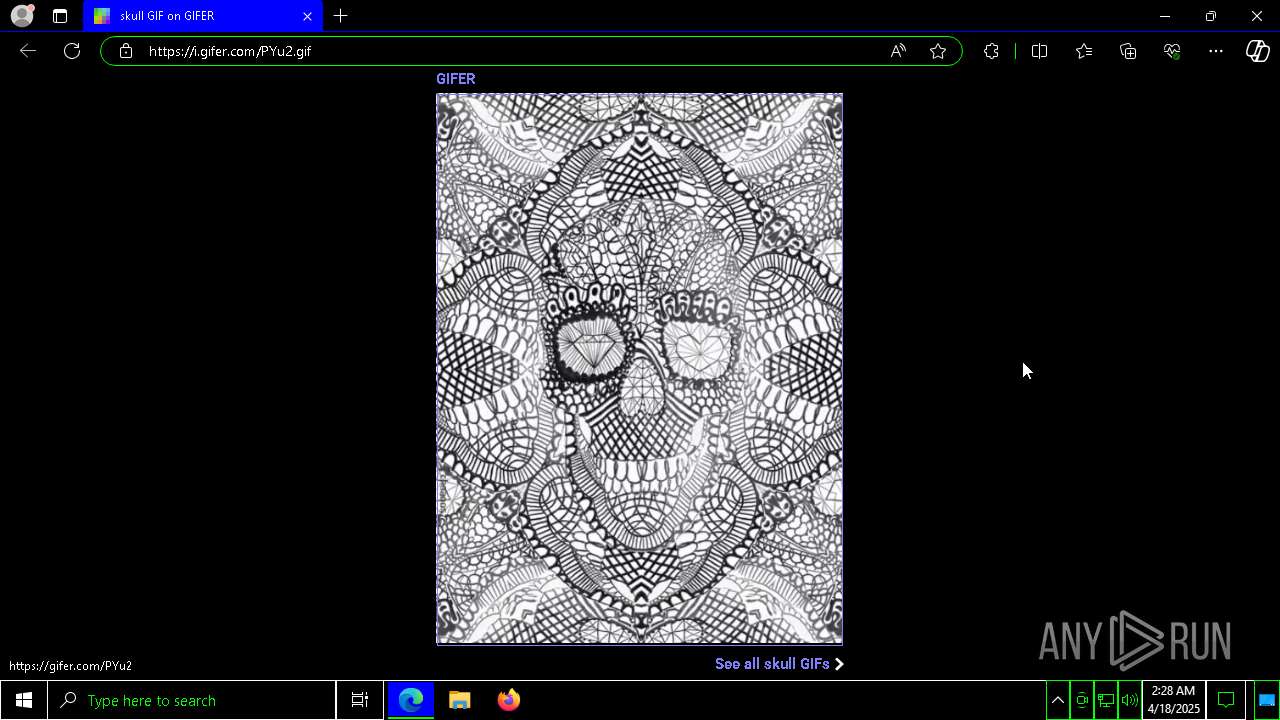
Task: Toggle split screen view
Action: (1039, 51)
